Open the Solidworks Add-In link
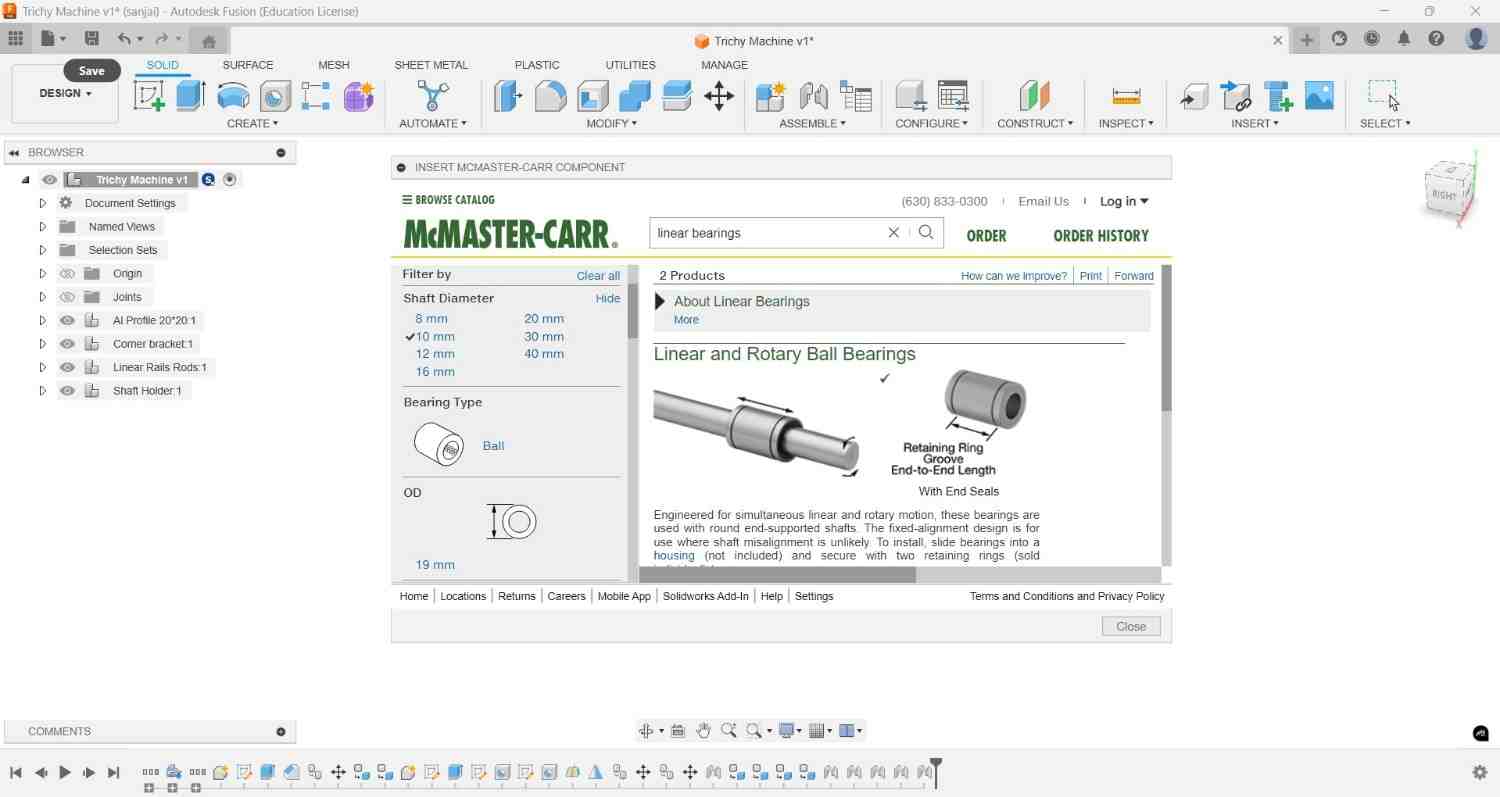1500x797 pixels. click(705, 596)
